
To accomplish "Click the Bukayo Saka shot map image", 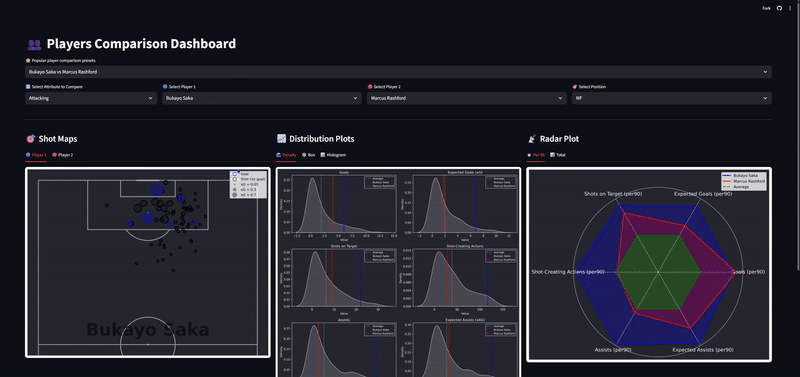I will click(x=148, y=262).
